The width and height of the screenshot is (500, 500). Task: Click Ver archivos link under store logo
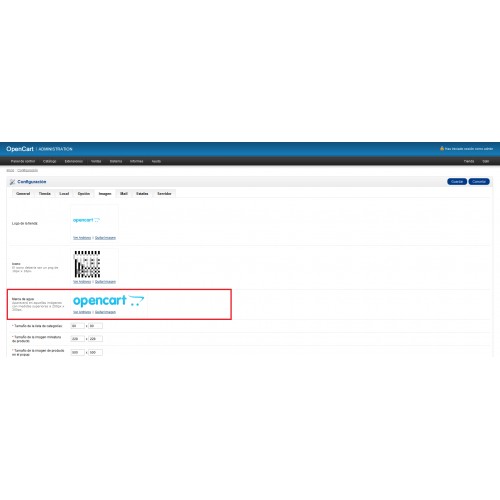point(82,238)
